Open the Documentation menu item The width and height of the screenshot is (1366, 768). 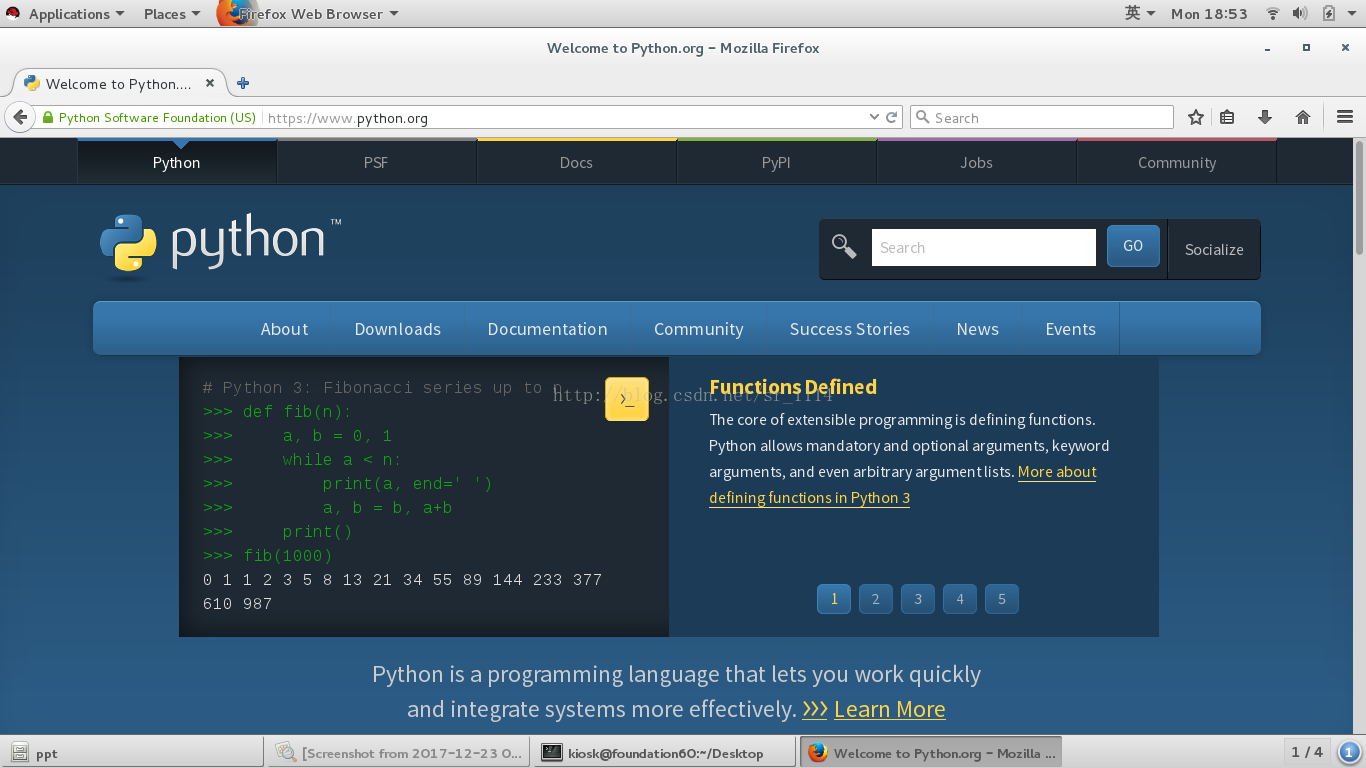[548, 329]
